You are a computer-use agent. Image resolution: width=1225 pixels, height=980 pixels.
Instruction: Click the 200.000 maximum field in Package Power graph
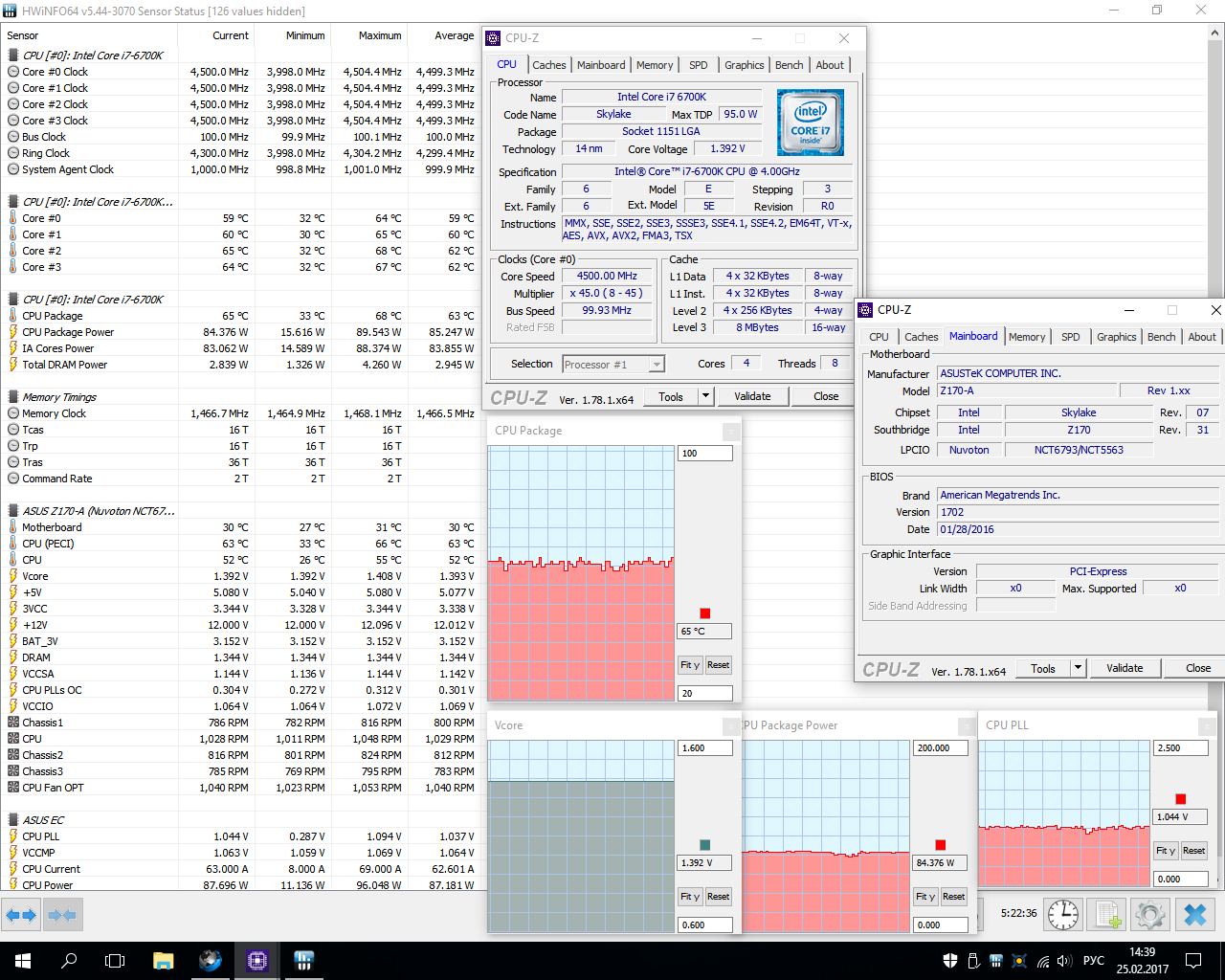pos(941,748)
